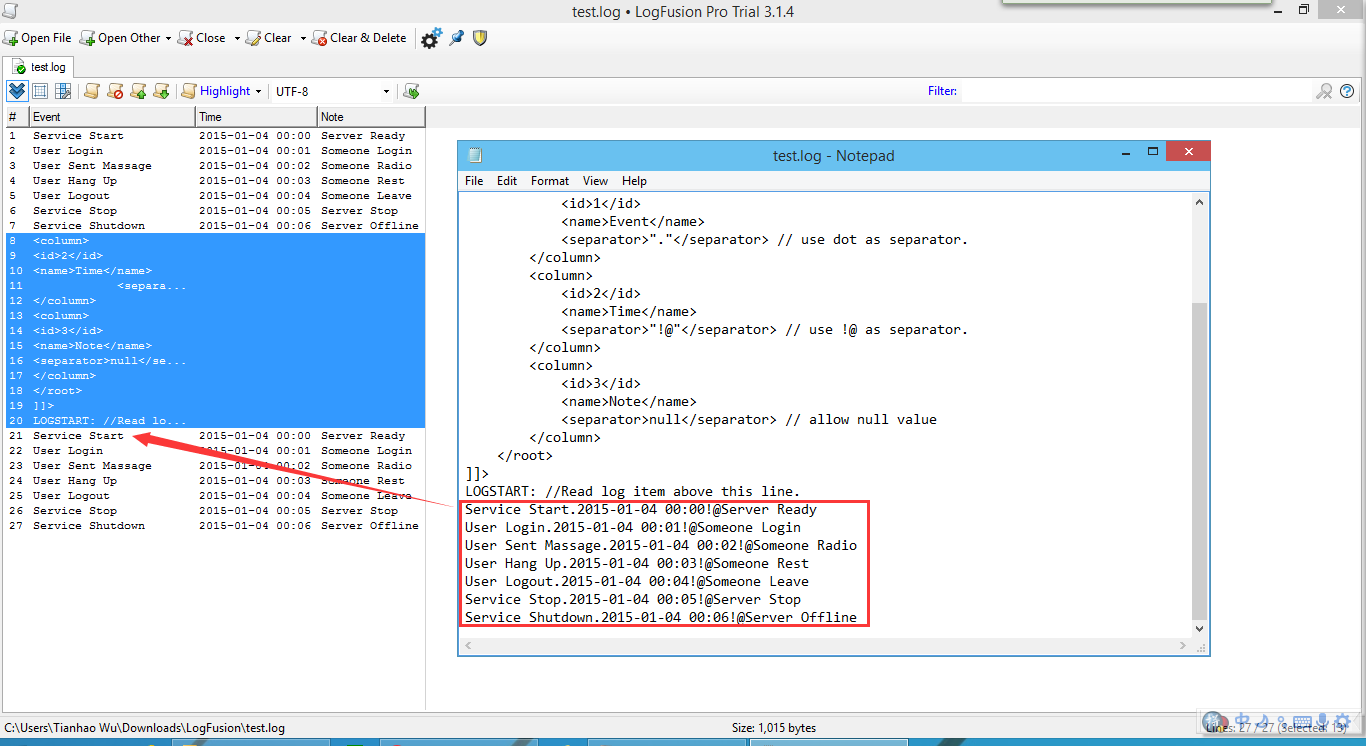Click the yellow shield icon
1366x746 pixels.
click(x=480, y=38)
